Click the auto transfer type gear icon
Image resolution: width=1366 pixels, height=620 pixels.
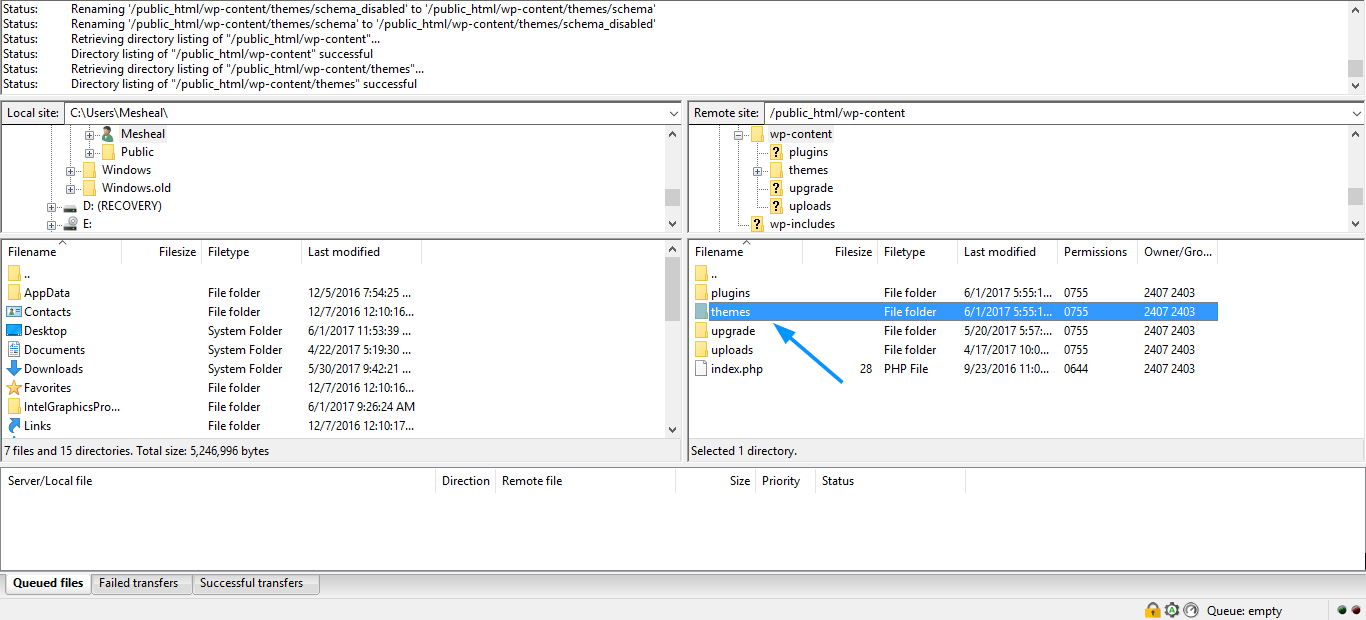[1172, 610]
